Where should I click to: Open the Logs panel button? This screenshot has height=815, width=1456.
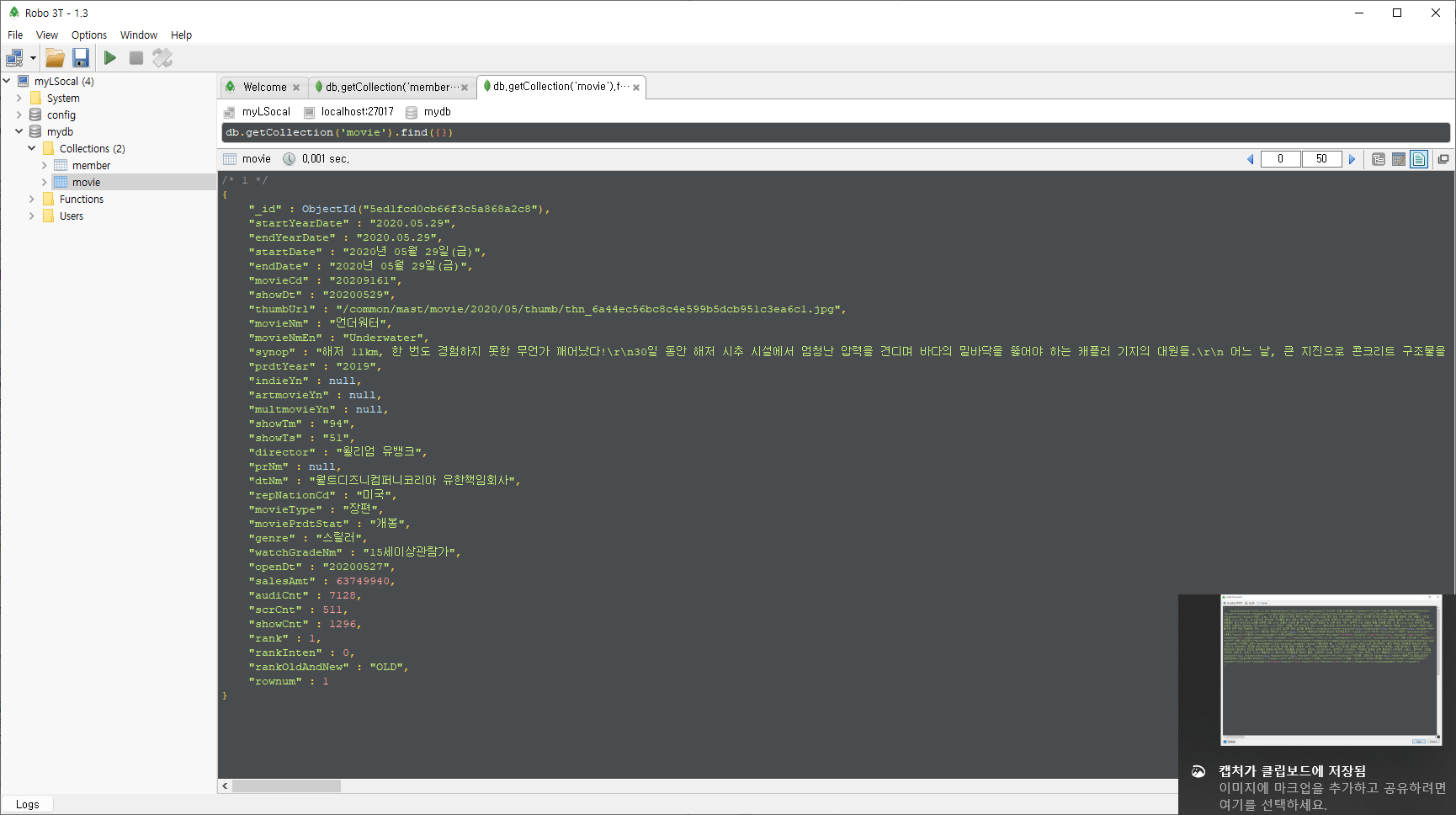pos(27,805)
